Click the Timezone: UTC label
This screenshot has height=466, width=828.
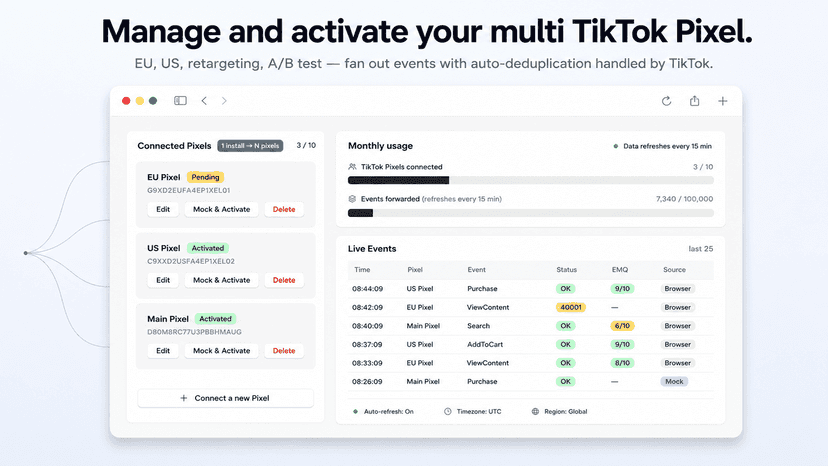[x=479, y=411]
